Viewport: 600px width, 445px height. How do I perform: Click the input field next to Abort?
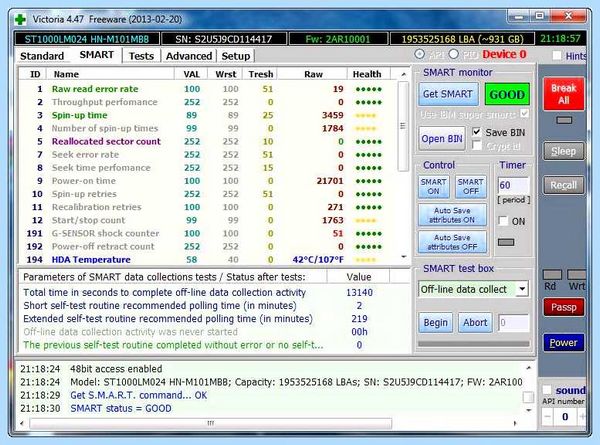click(x=514, y=323)
